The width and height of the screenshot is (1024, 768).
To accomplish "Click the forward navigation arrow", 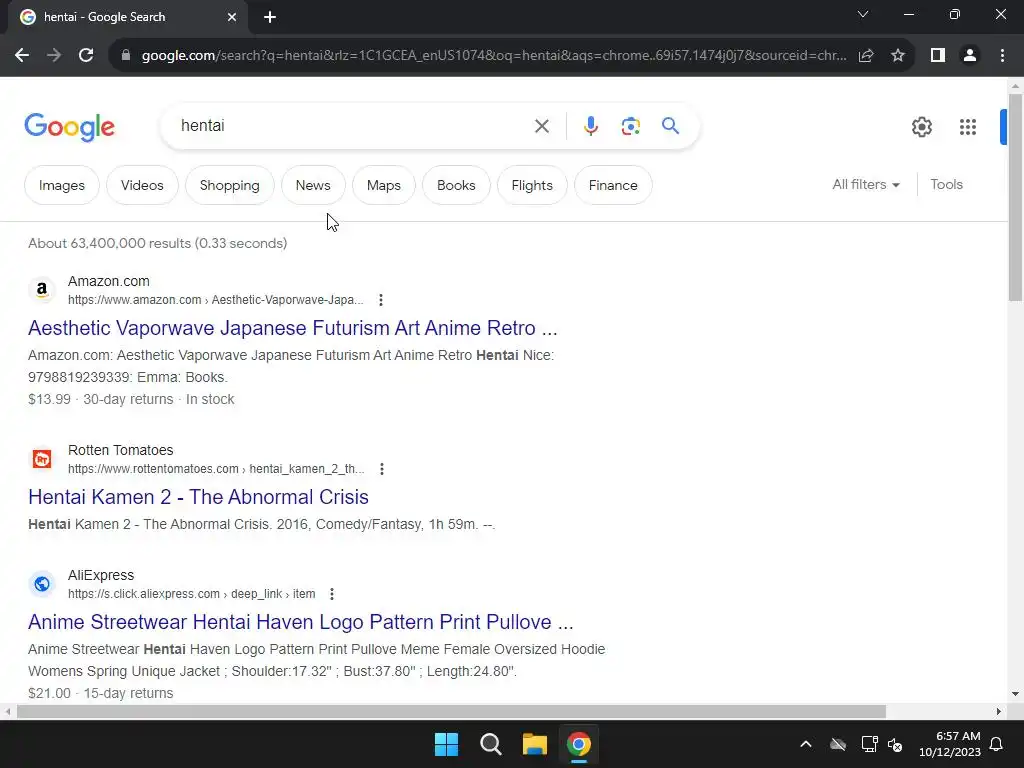I will click(x=54, y=56).
